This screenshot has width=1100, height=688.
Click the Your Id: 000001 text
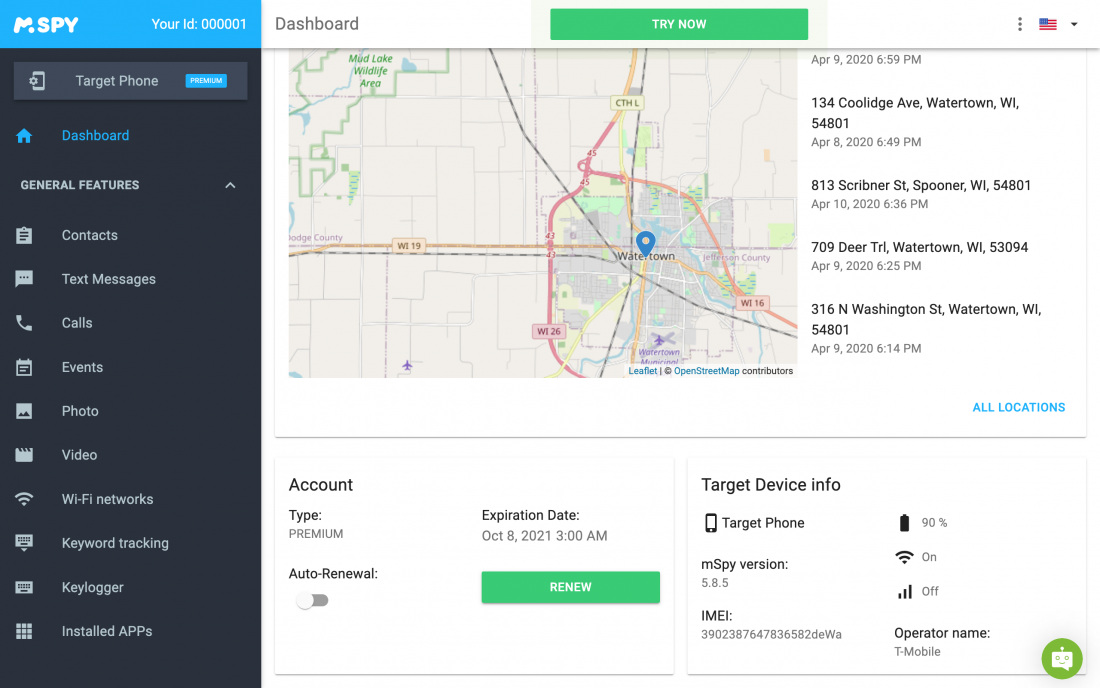tap(199, 24)
